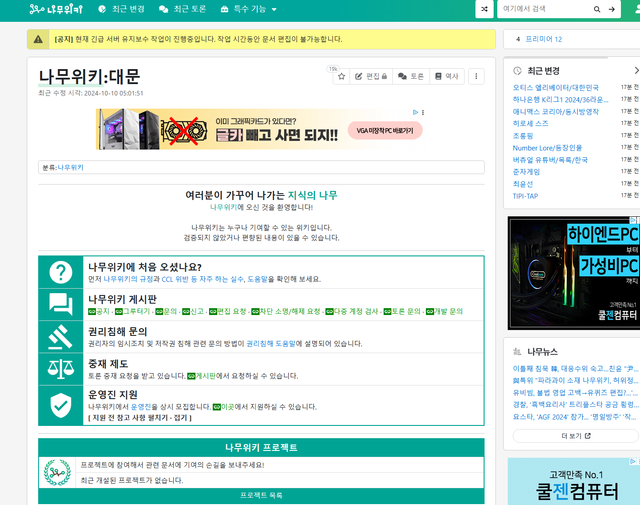The height and width of the screenshot is (505, 640).
Task: Open news headline starting 유비빔, 불법 영업 고백
Action: (x=576, y=393)
